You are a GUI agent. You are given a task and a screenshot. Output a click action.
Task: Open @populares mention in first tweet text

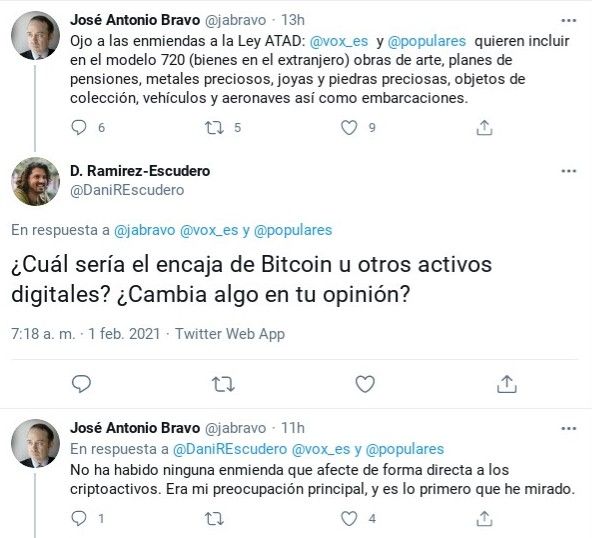pyautogui.click(x=427, y=41)
